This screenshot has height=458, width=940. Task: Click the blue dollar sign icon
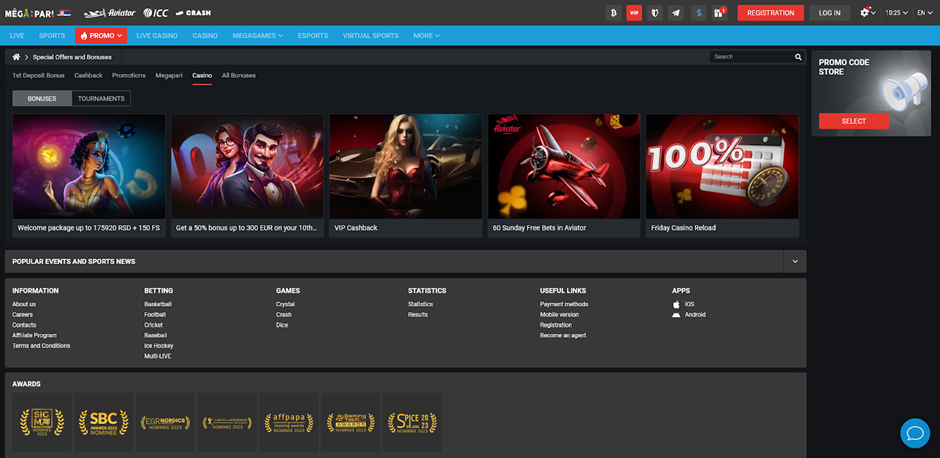coord(698,13)
